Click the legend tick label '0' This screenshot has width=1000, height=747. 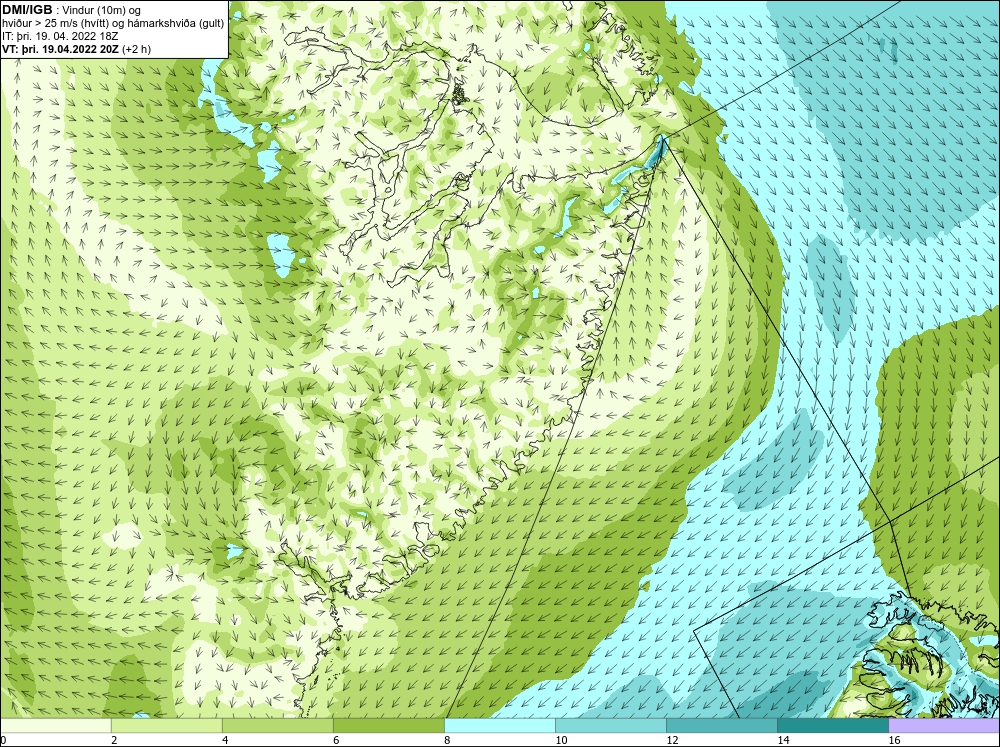coord(4,740)
